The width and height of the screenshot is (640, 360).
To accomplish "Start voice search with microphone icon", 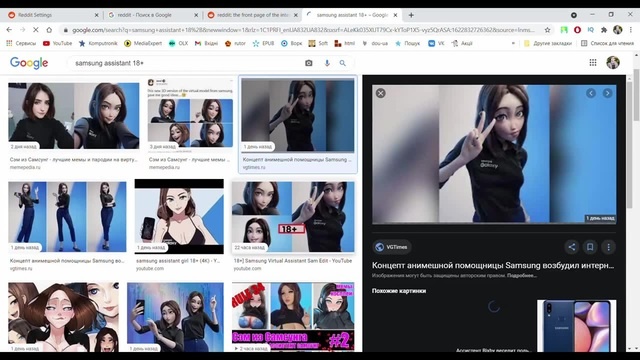I will point(327,63).
